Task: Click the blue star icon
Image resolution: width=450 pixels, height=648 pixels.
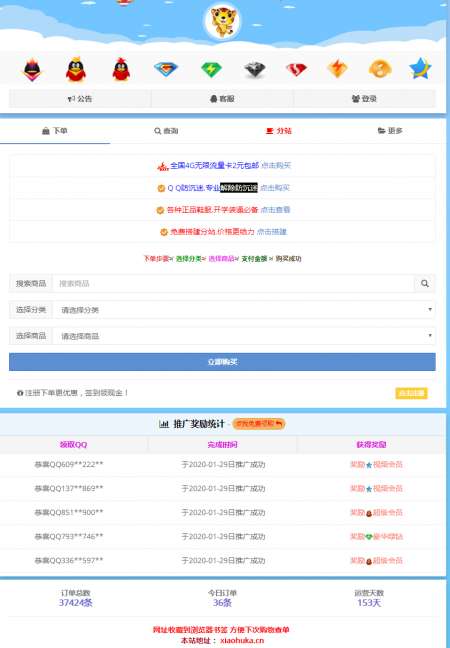Action: pos(420,69)
